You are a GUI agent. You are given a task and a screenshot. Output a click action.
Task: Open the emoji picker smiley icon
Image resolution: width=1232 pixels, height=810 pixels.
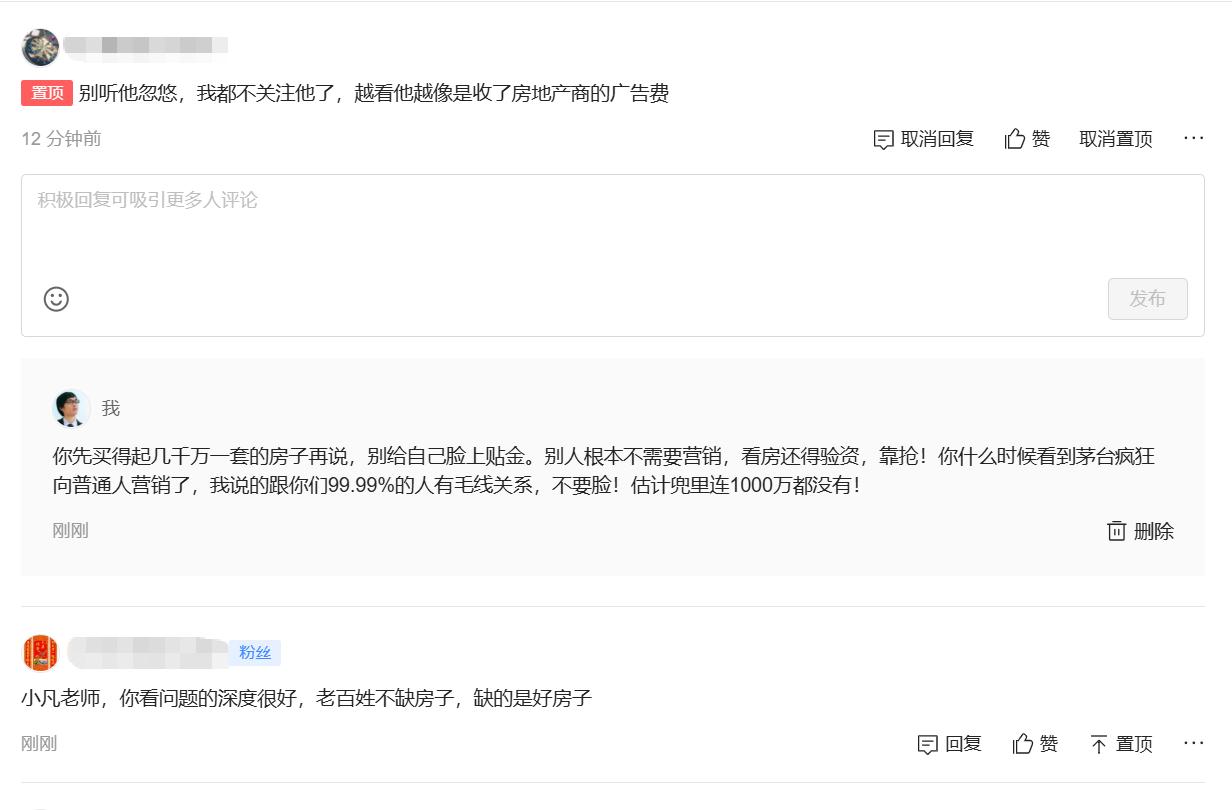56,299
